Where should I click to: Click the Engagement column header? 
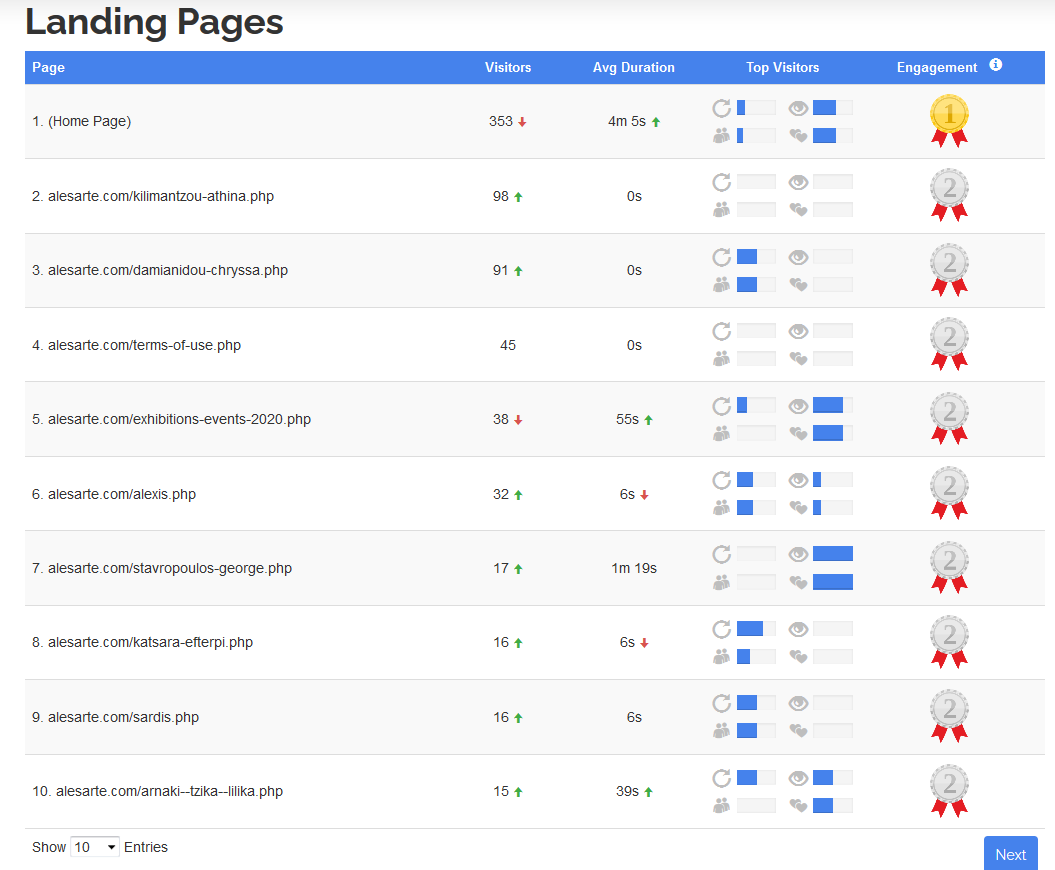tap(937, 67)
